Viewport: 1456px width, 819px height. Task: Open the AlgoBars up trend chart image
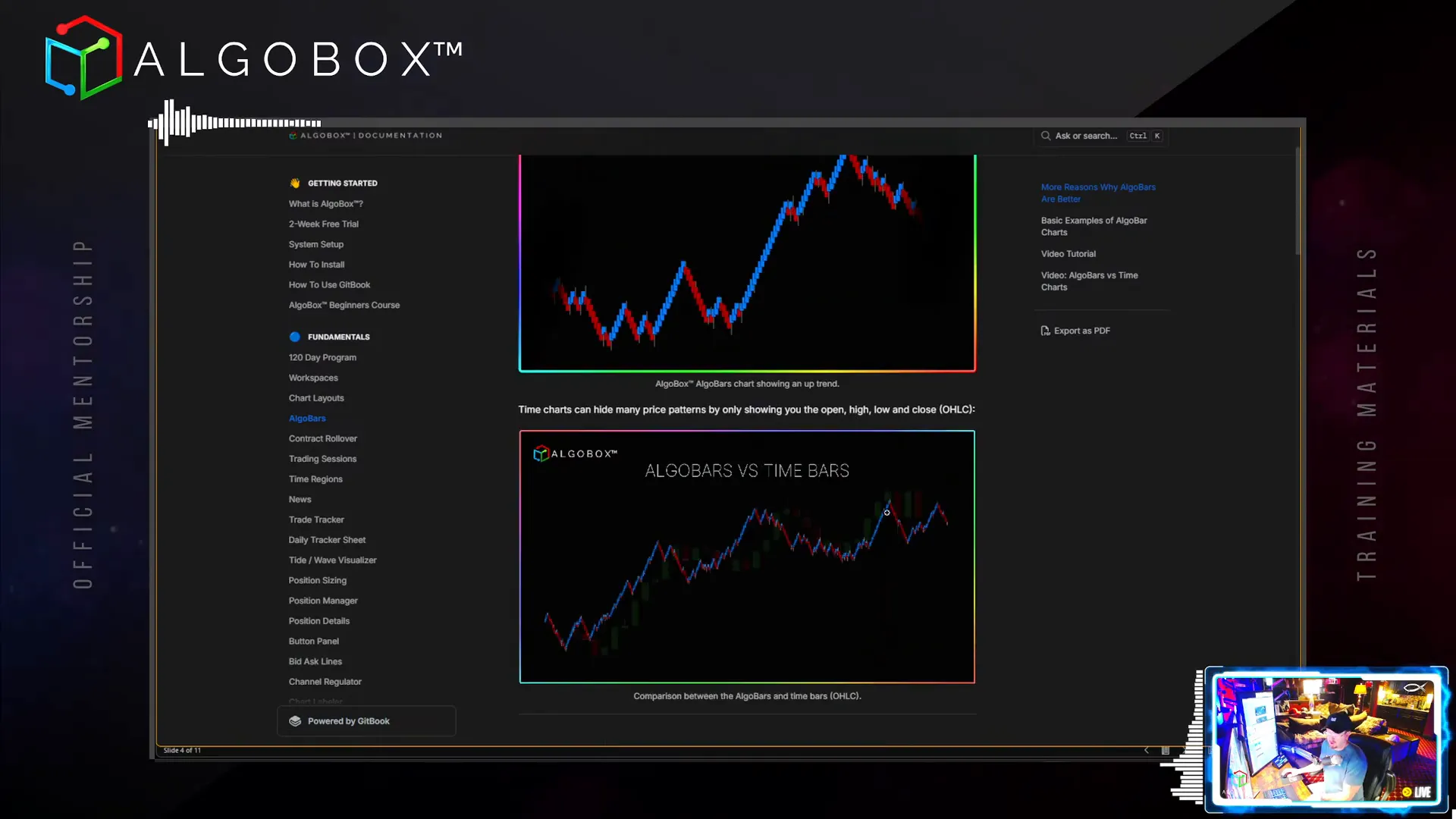tap(747, 262)
